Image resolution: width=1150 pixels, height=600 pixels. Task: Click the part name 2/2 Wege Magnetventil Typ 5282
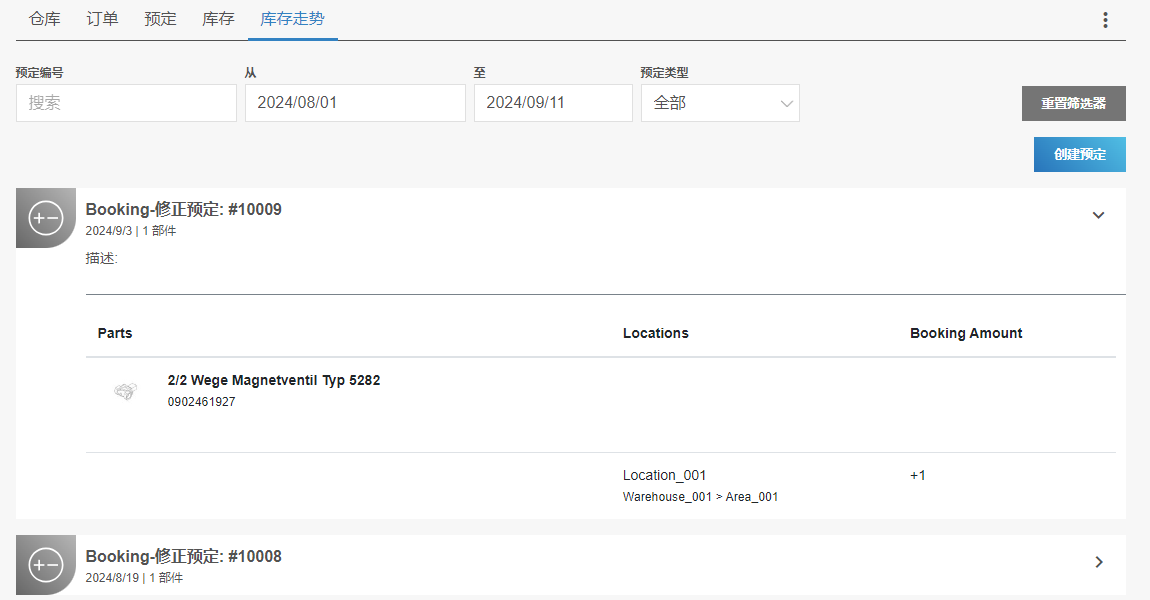point(273,380)
